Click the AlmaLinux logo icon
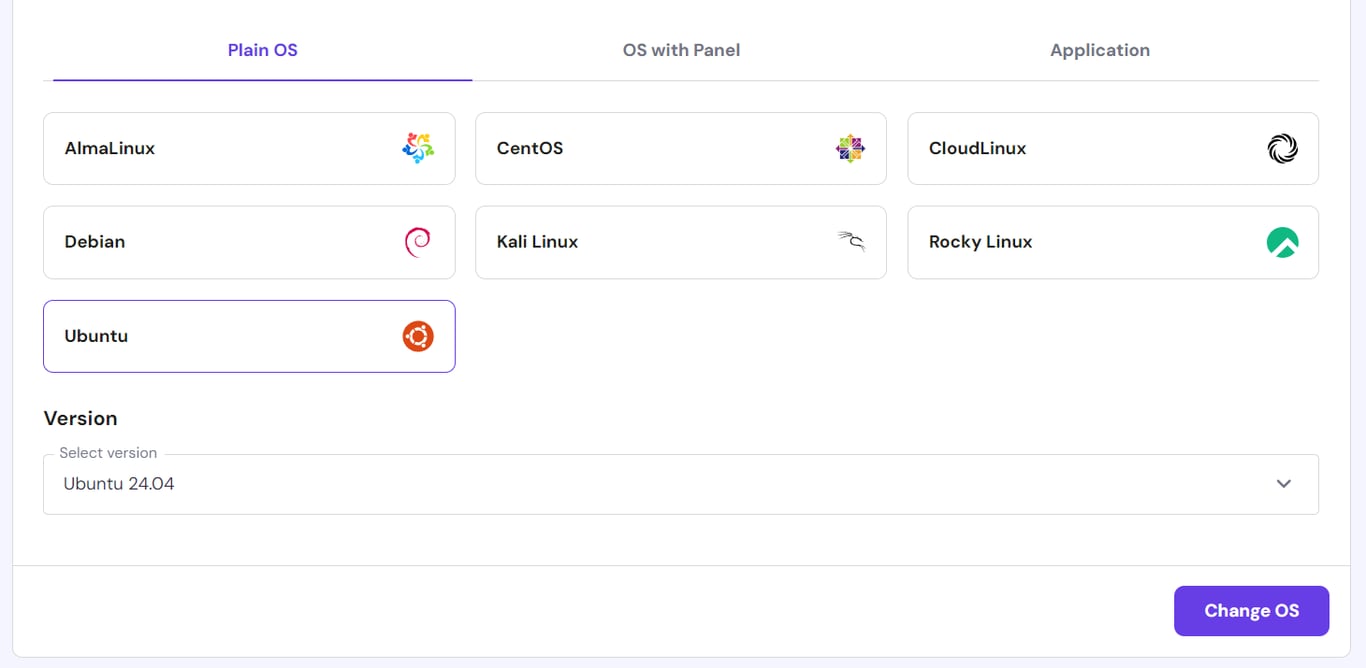The height and width of the screenshot is (668, 1366). pos(419,148)
